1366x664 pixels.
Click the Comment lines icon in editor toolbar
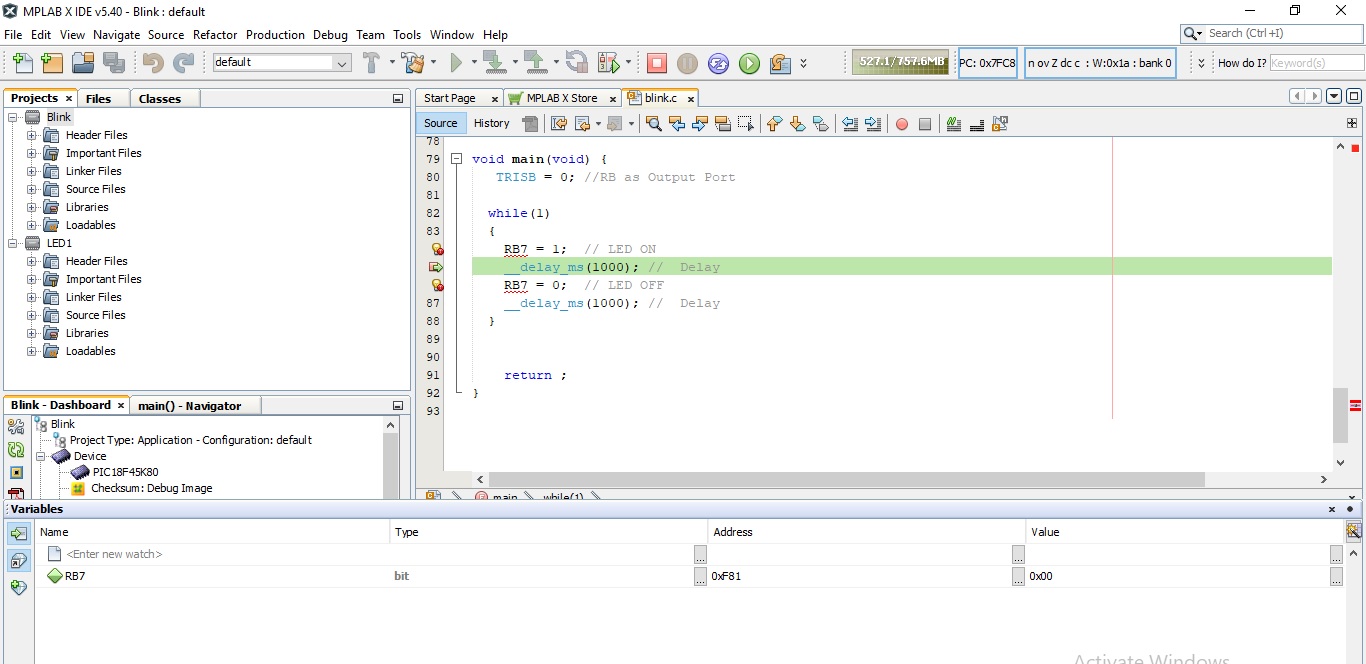(954, 124)
